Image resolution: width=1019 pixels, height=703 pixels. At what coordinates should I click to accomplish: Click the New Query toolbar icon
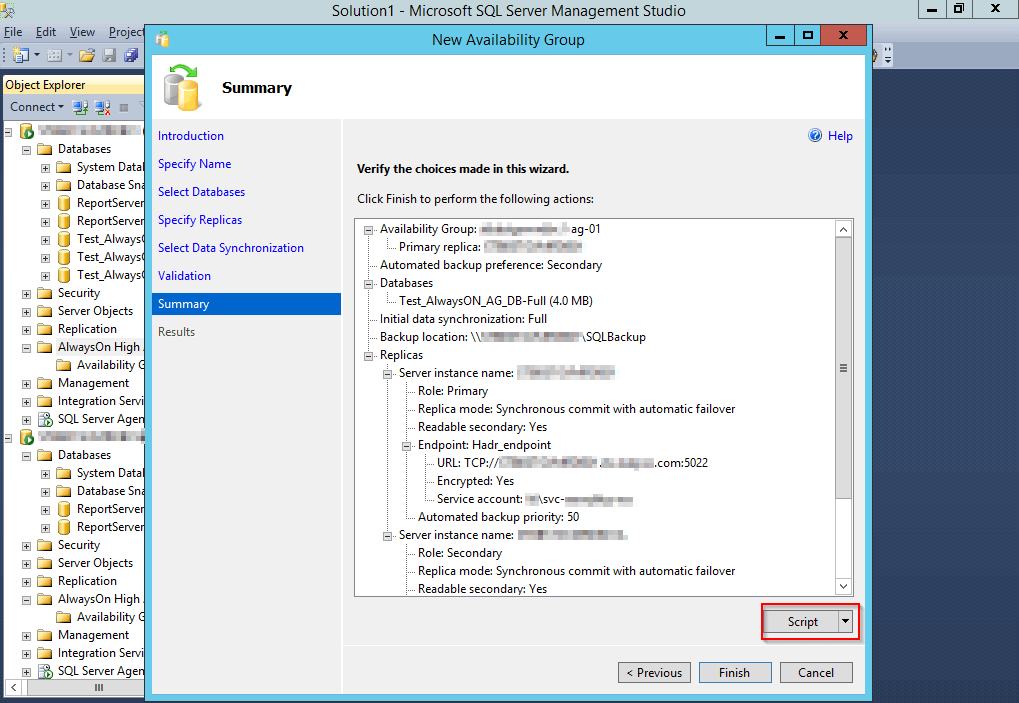pyautogui.click(x=21, y=55)
